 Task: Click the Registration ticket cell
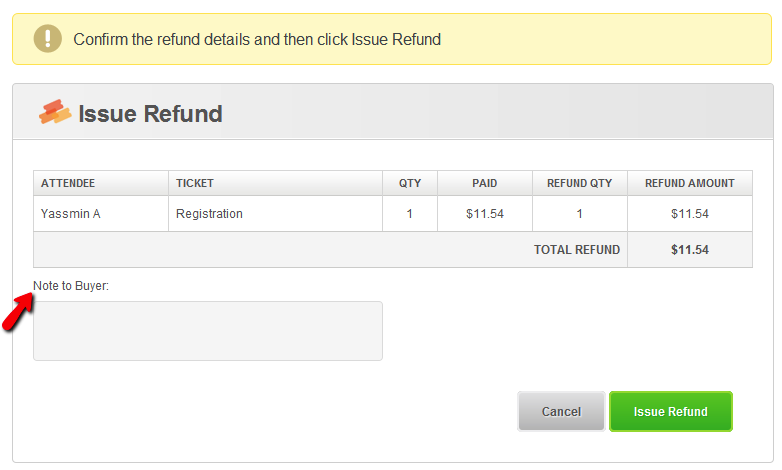click(x=275, y=214)
